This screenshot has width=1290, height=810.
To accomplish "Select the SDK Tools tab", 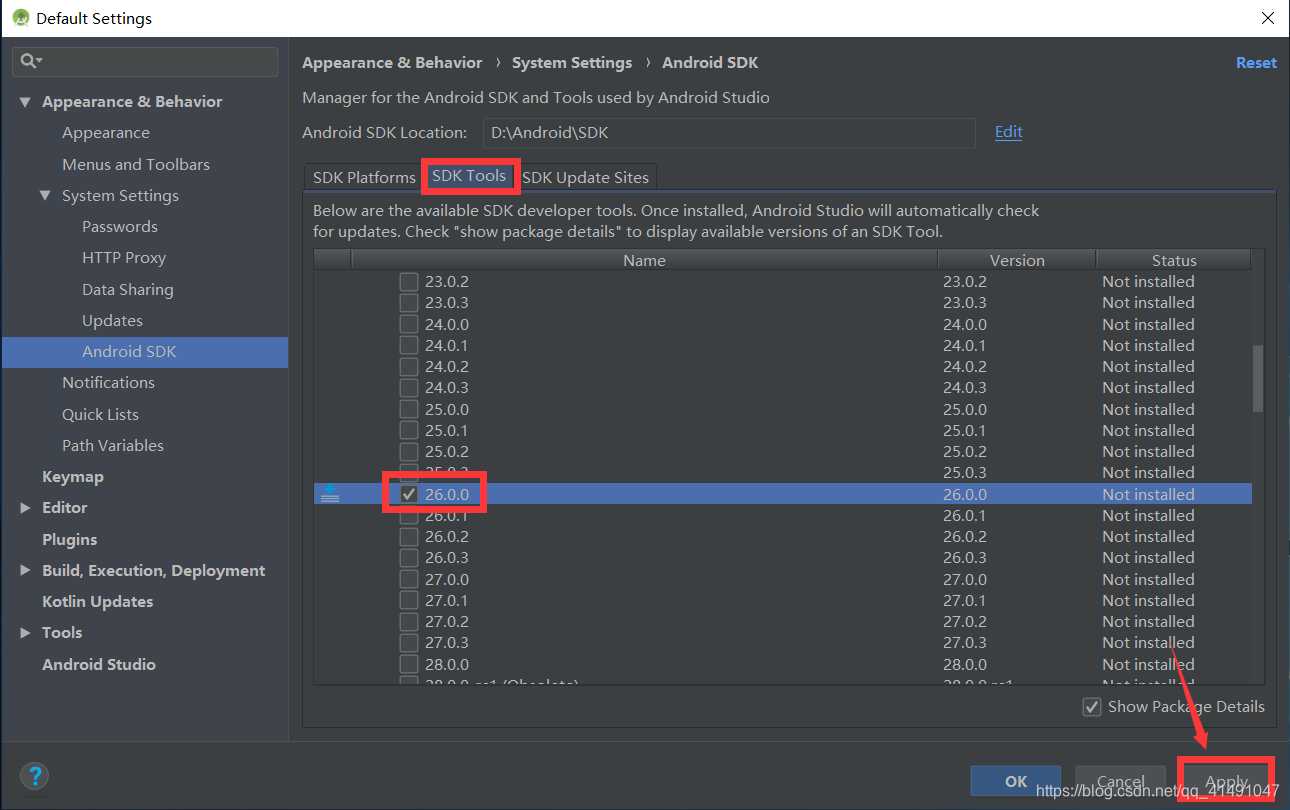I will coord(469,176).
